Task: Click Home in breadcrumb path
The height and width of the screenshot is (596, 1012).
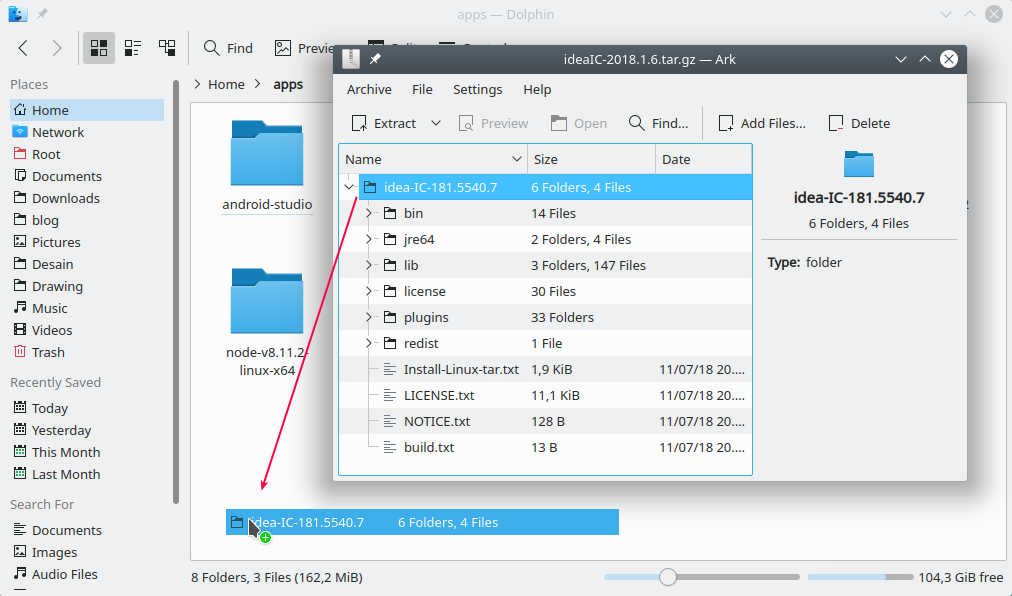Action: pos(226,85)
